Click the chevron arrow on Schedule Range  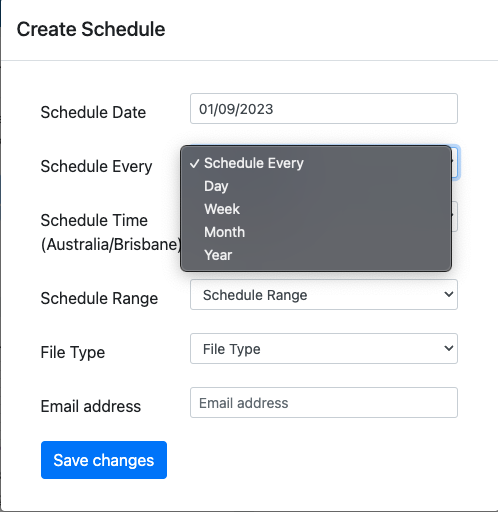tap(449, 294)
